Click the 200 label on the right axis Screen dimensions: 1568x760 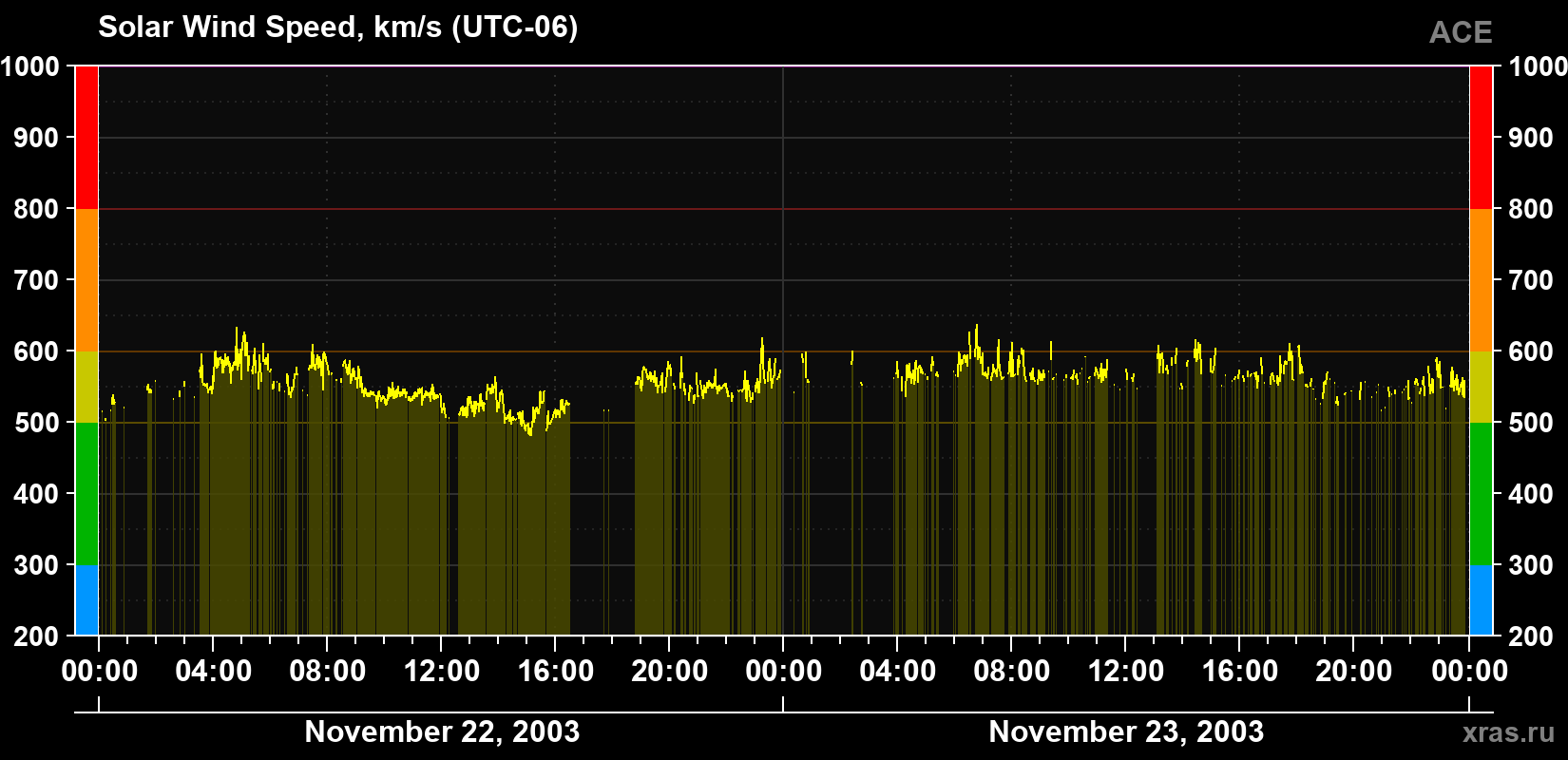pyautogui.click(x=1532, y=636)
